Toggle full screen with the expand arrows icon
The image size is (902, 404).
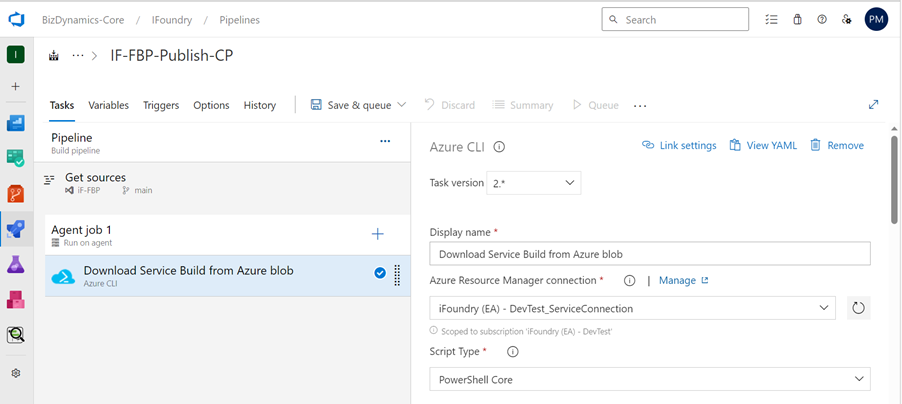(x=873, y=105)
